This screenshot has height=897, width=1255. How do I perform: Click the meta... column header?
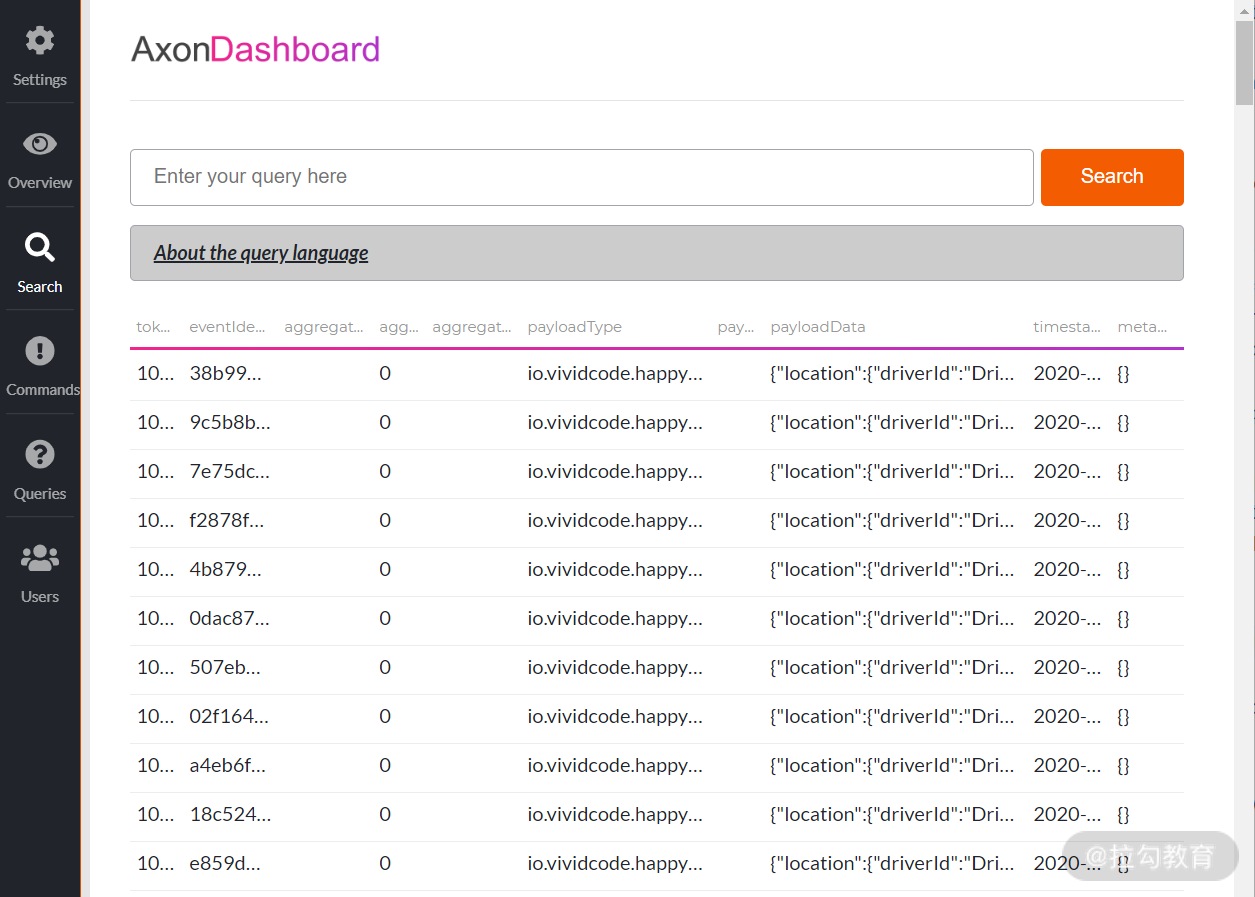1142,327
